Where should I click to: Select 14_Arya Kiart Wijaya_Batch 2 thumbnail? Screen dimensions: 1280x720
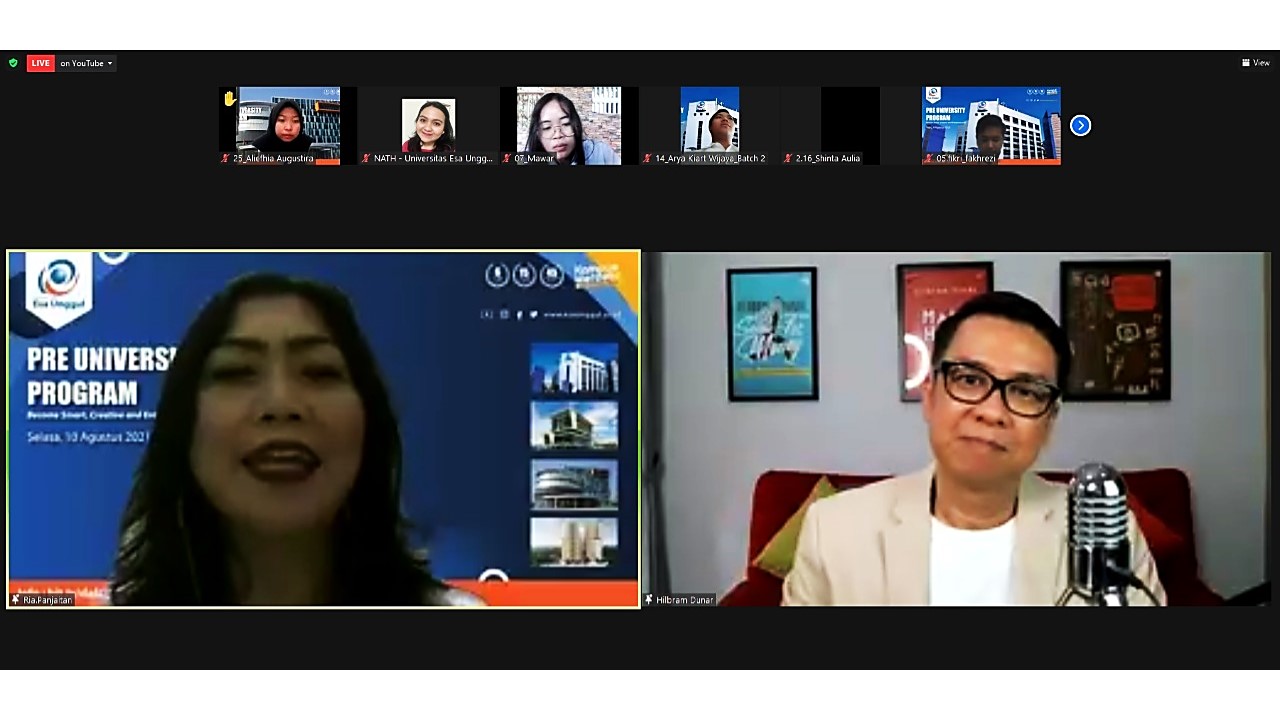[x=709, y=125]
